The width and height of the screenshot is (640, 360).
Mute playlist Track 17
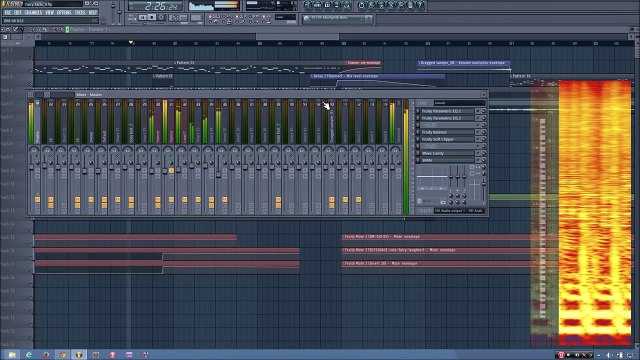pos(31,271)
